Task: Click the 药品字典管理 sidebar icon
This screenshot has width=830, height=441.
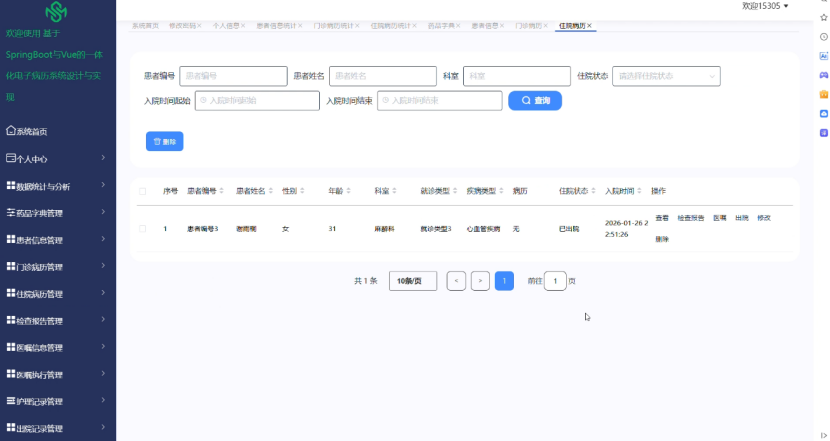Action: click(x=11, y=212)
